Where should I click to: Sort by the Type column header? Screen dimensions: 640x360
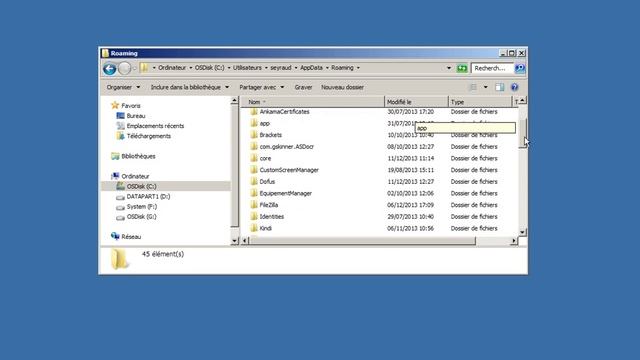tap(480, 102)
